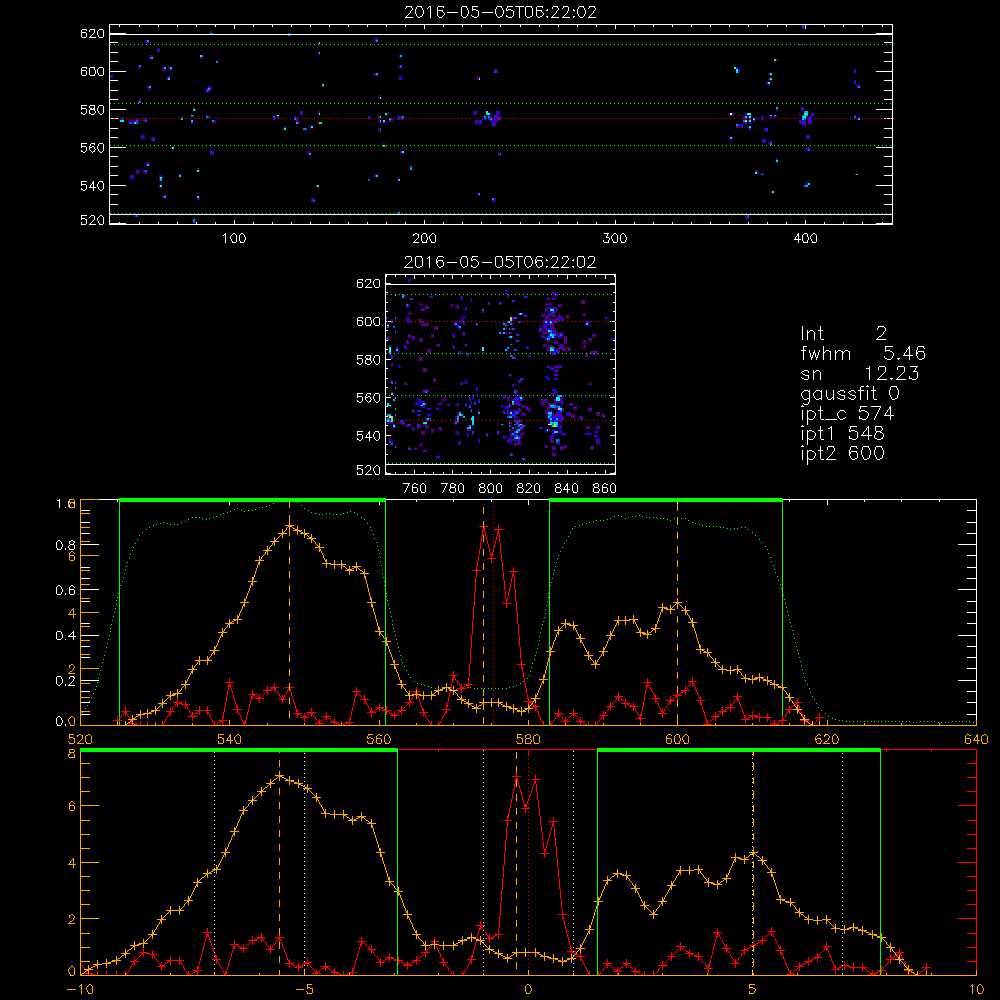Click orange x-axis tick label 640
Image resolution: width=1000 pixels, height=1000 pixels.
(976, 740)
